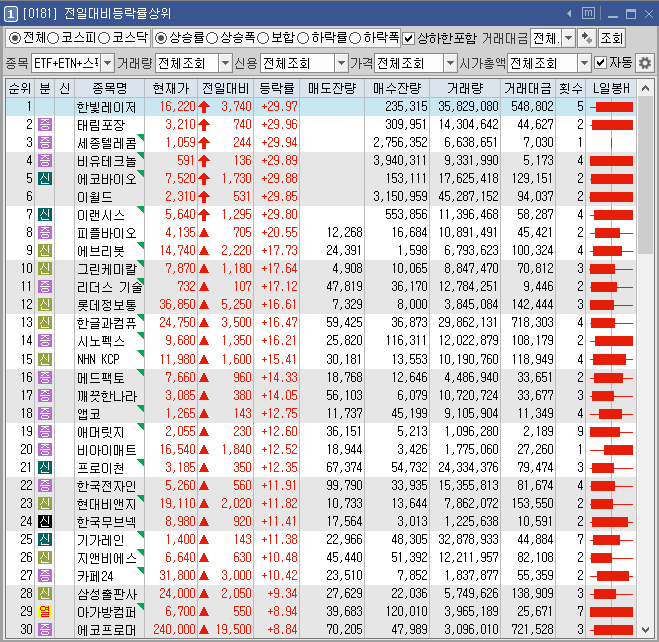Sort by the 등락률 column header
The image size is (659, 642).
pyautogui.click(x=277, y=88)
